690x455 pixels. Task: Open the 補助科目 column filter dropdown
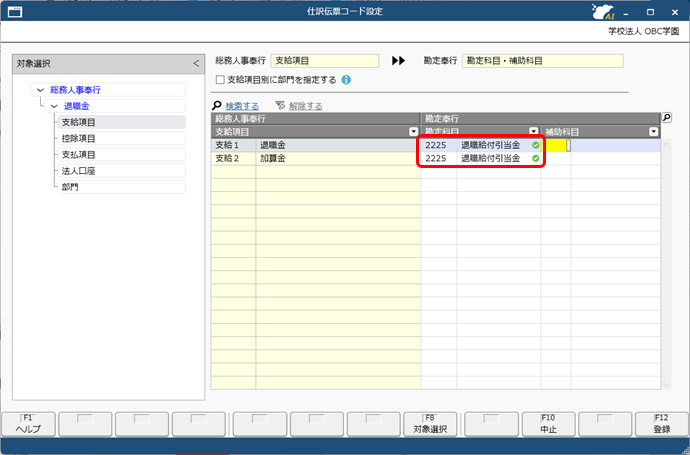[x=653, y=132]
